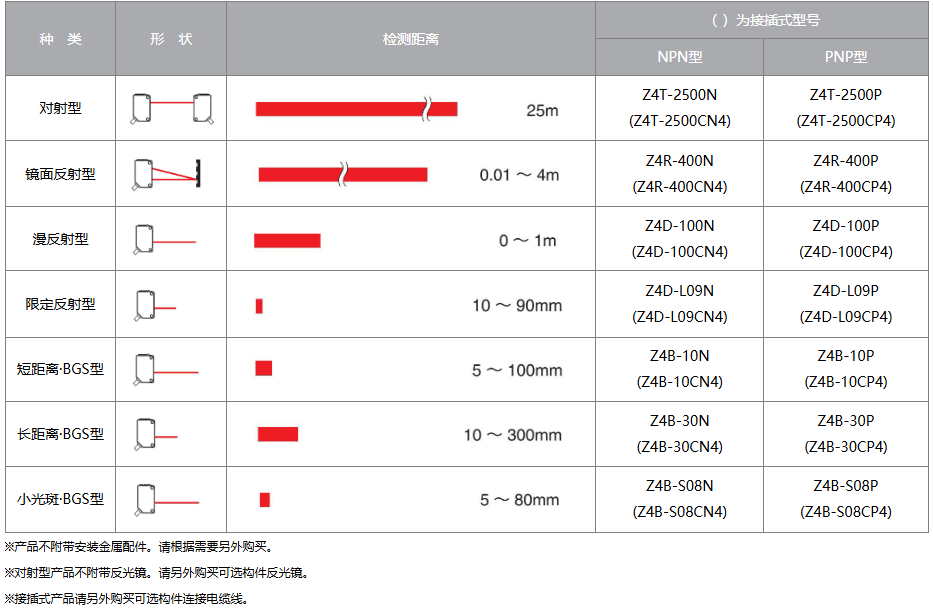
Task: Click the 小光斑·BGS型 sensor shape icon
Action: 165,500
